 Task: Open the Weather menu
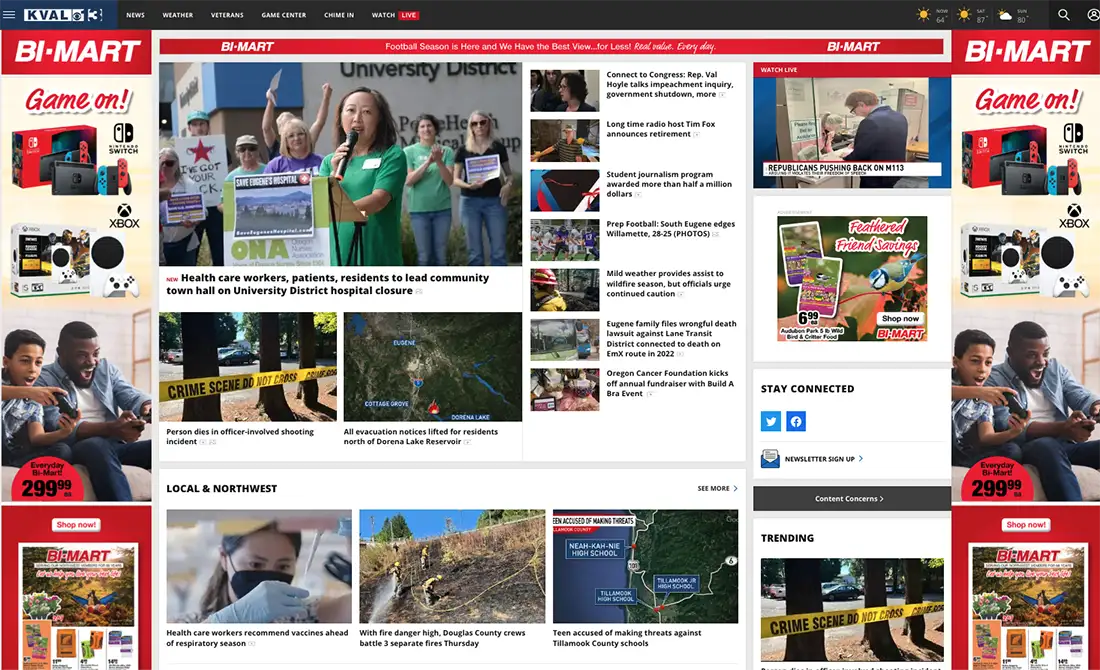[x=177, y=15]
